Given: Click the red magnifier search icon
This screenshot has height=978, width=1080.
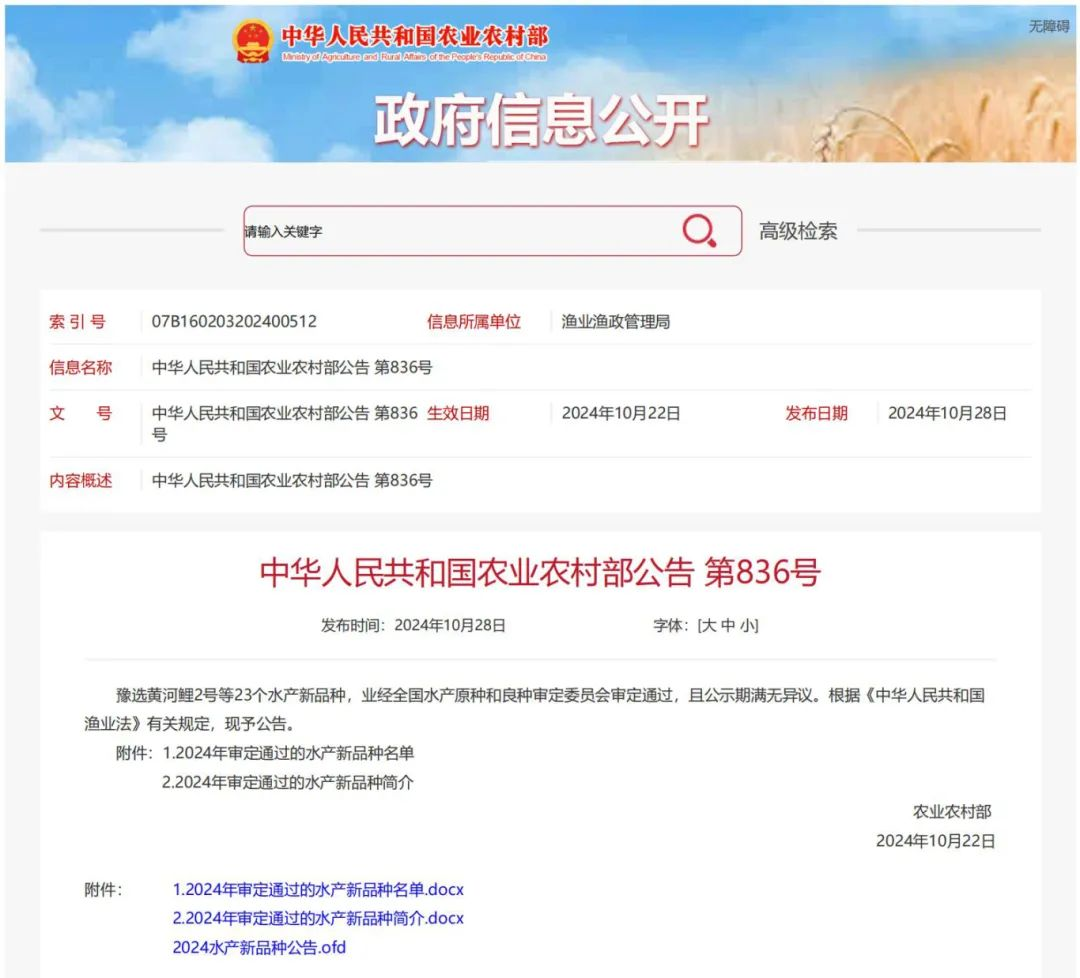Looking at the screenshot, I should point(699,231).
